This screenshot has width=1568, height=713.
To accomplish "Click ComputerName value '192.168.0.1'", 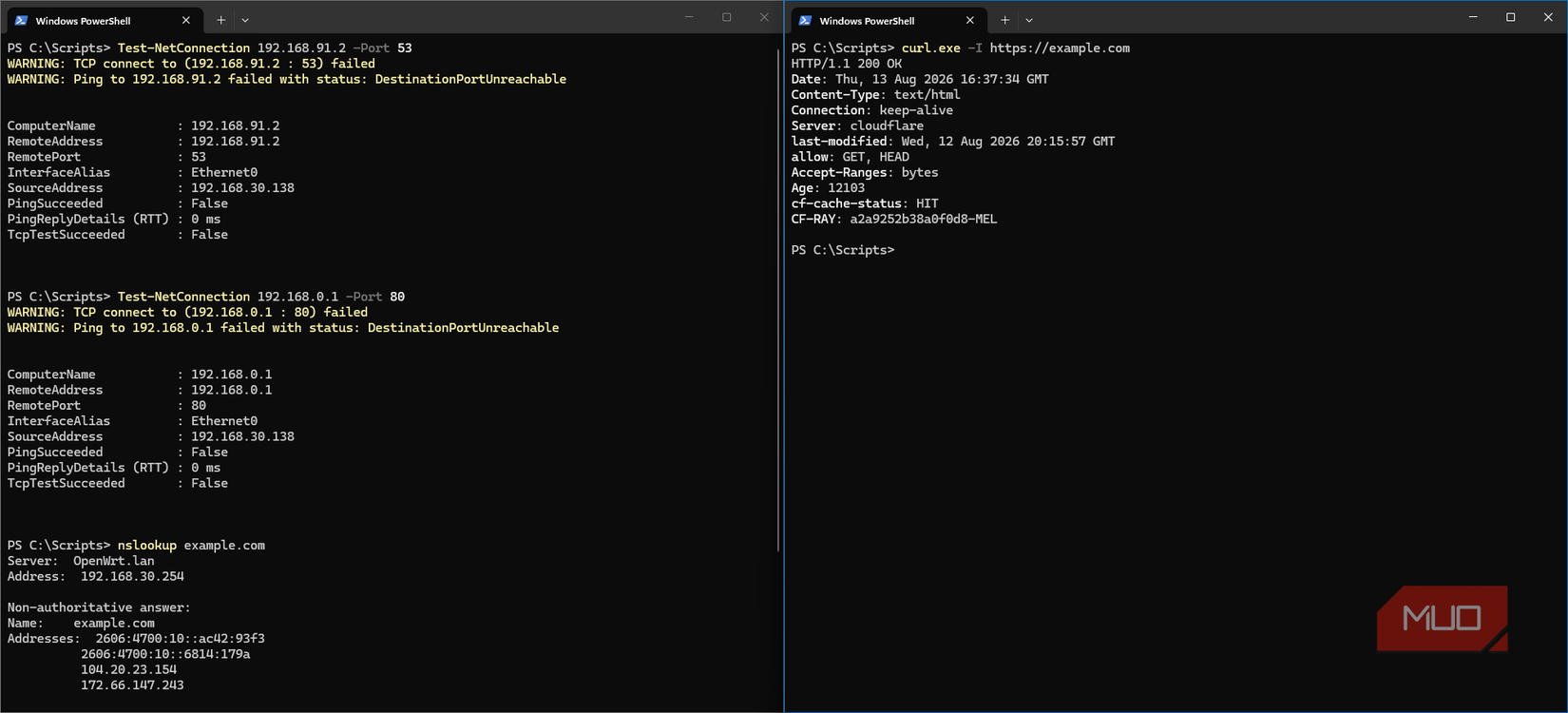I will point(232,375).
